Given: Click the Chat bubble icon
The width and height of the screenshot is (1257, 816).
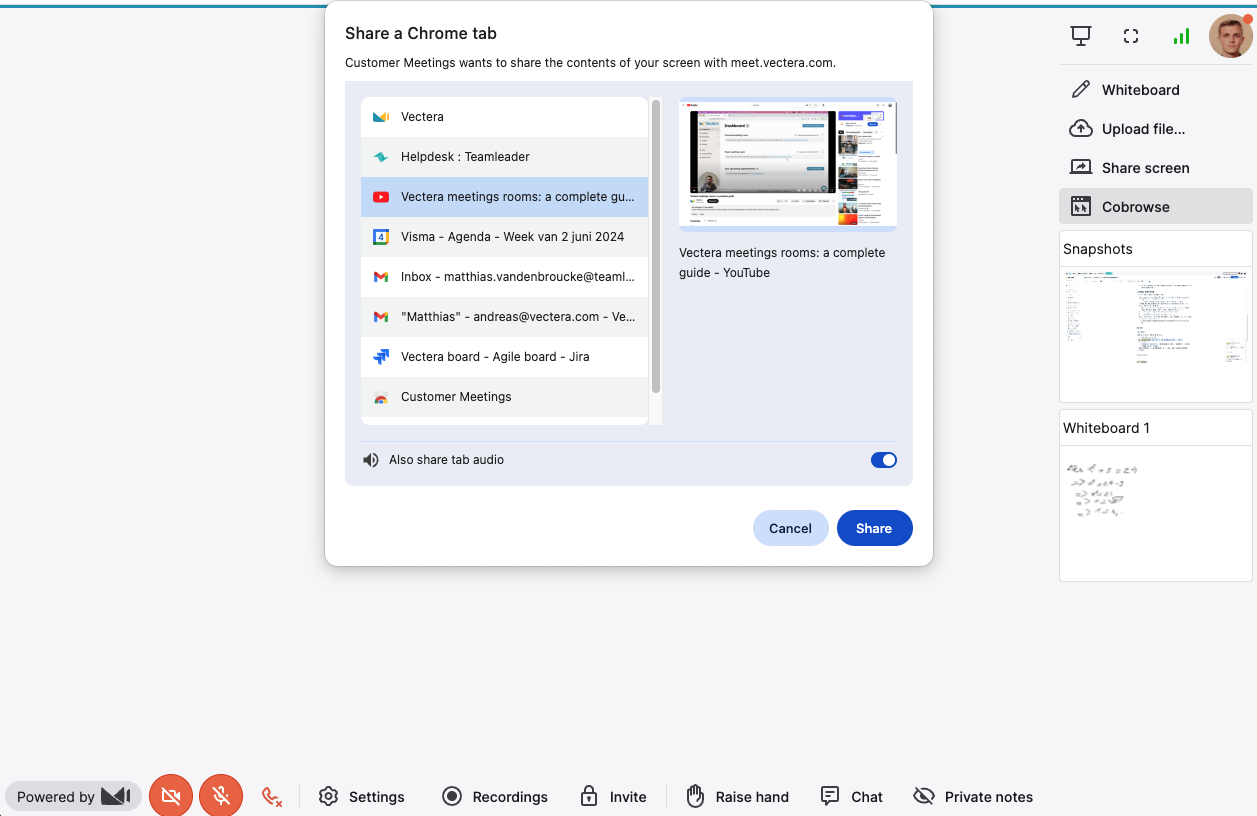Looking at the screenshot, I should tap(830, 796).
